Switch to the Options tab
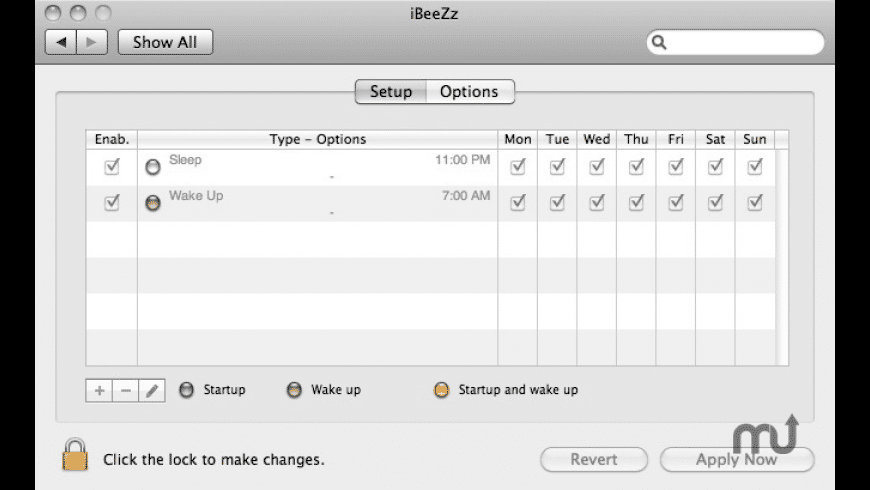Viewport: 870px width, 490px height. point(469,92)
